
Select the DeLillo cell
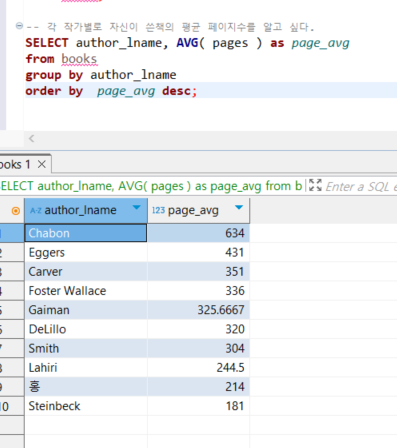(x=86, y=329)
